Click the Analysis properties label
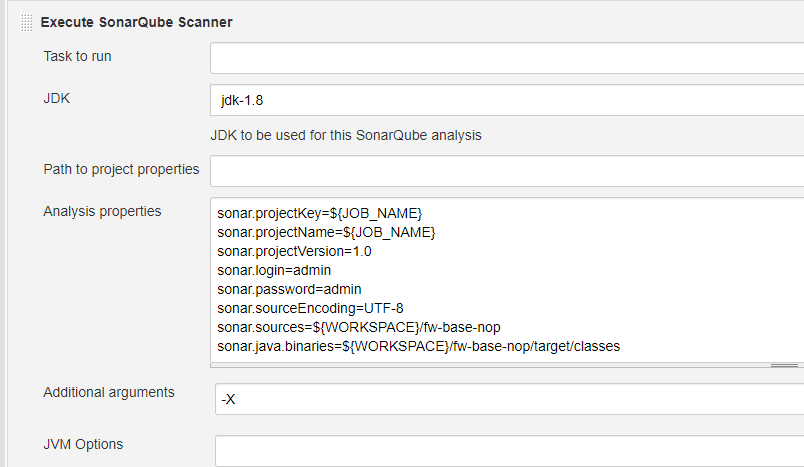 click(x=102, y=211)
